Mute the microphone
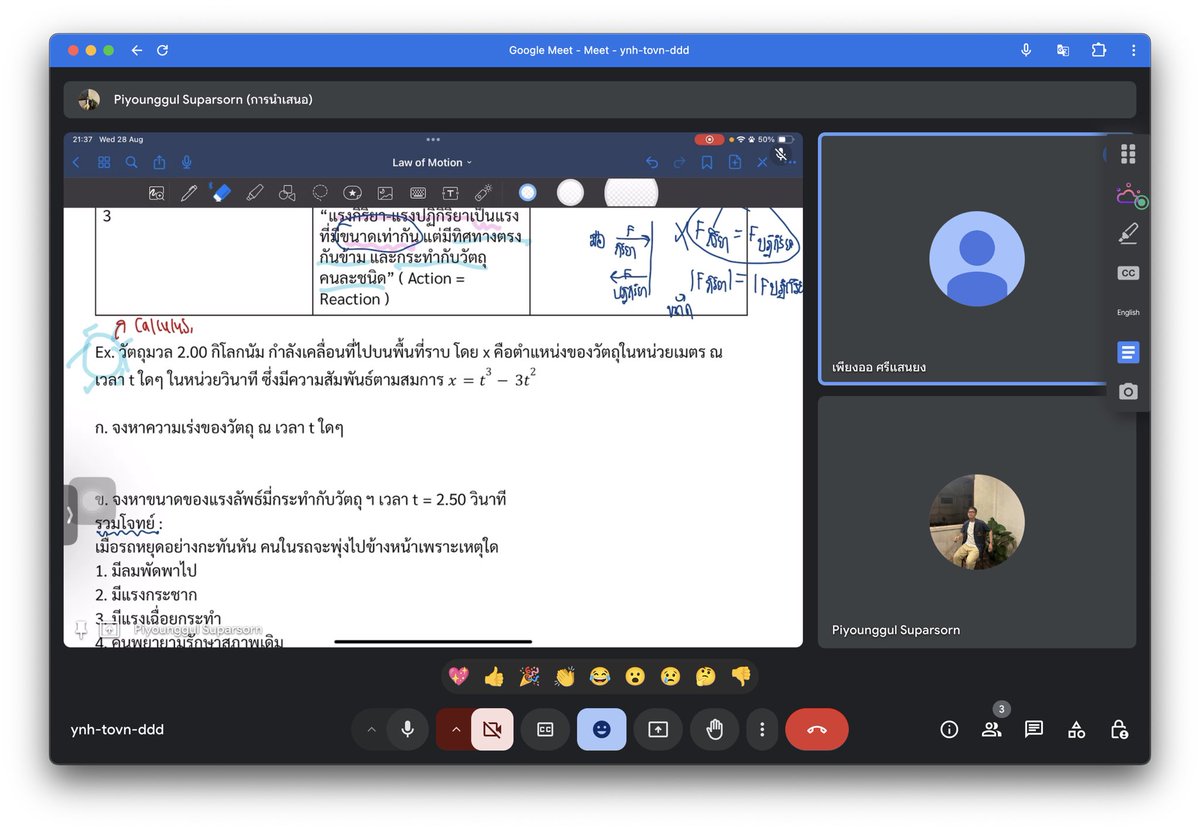The image size is (1200, 830). 408,730
